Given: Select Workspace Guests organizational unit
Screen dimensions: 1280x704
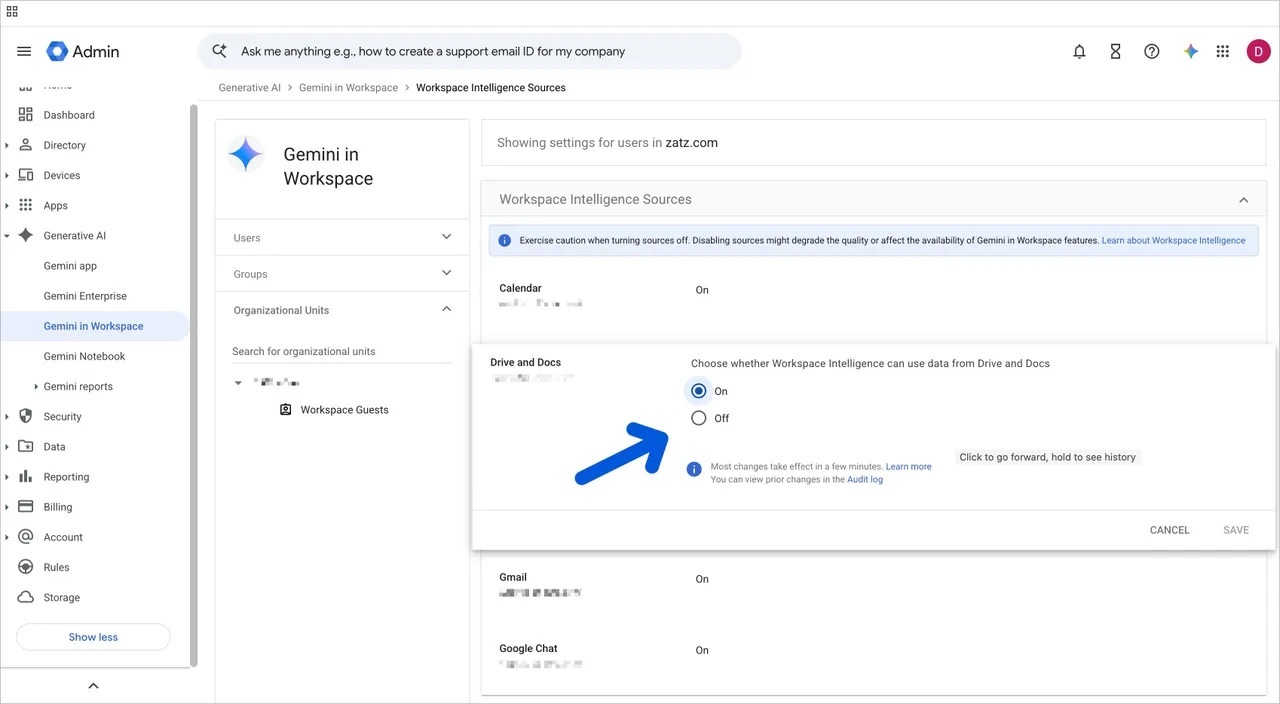Looking at the screenshot, I should (344, 410).
